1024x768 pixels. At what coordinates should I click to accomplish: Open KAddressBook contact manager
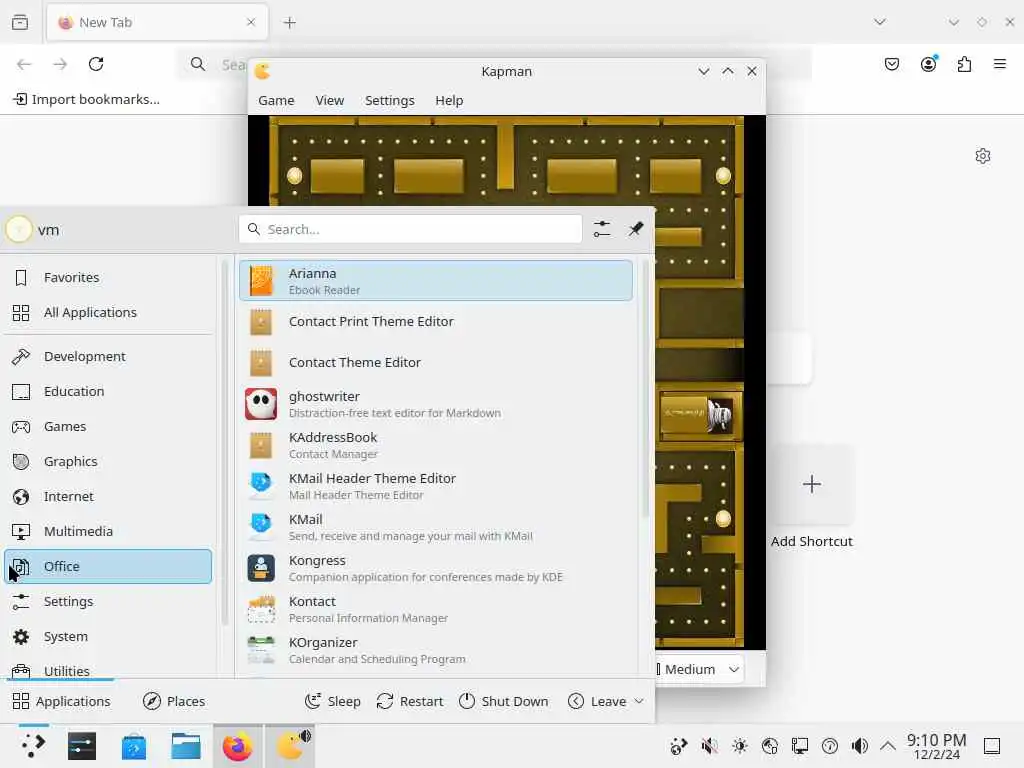pyautogui.click(x=436, y=445)
